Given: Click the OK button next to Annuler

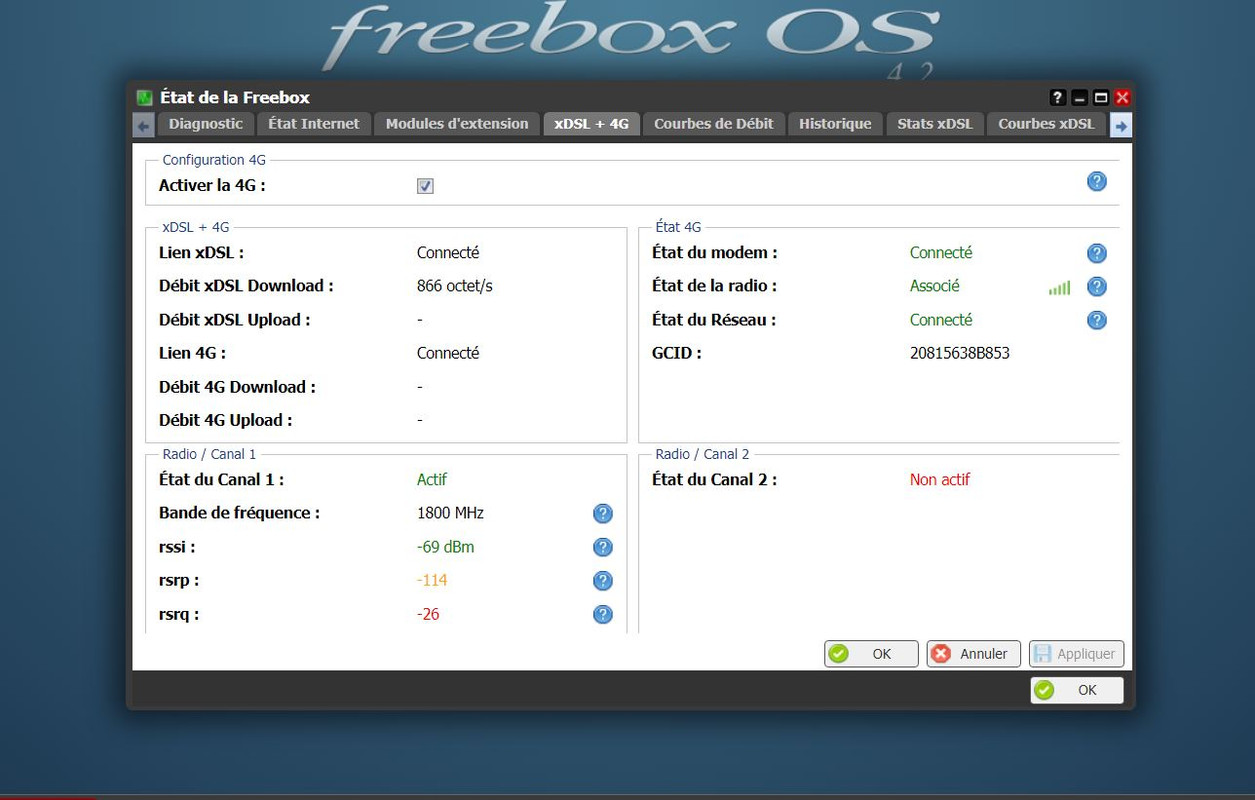Looking at the screenshot, I should coord(871,654).
